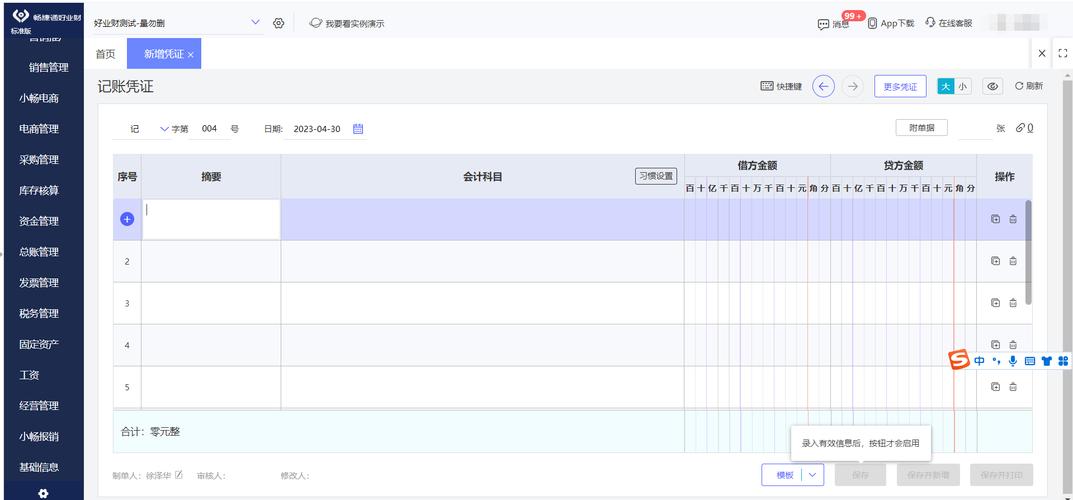Click the Sogou IME microphone icon
Screen dimensions: 1073x500
click(x=1013, y=361)
